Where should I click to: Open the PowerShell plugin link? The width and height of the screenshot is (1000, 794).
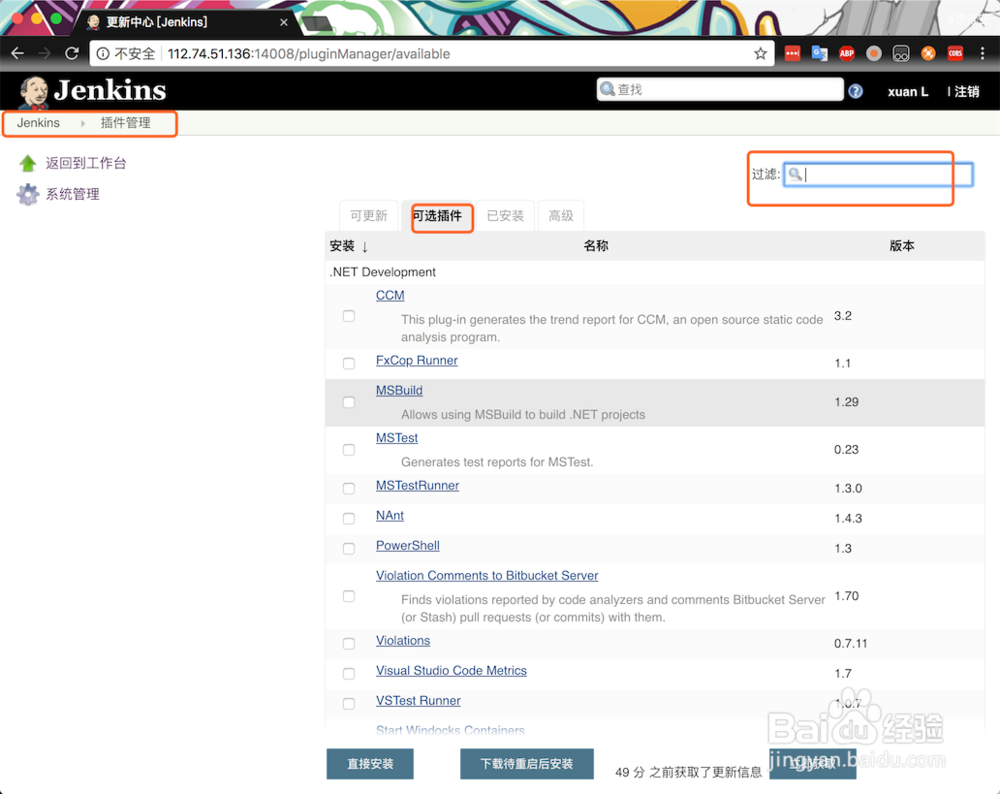pyautogui.click(x=408, y=546)
